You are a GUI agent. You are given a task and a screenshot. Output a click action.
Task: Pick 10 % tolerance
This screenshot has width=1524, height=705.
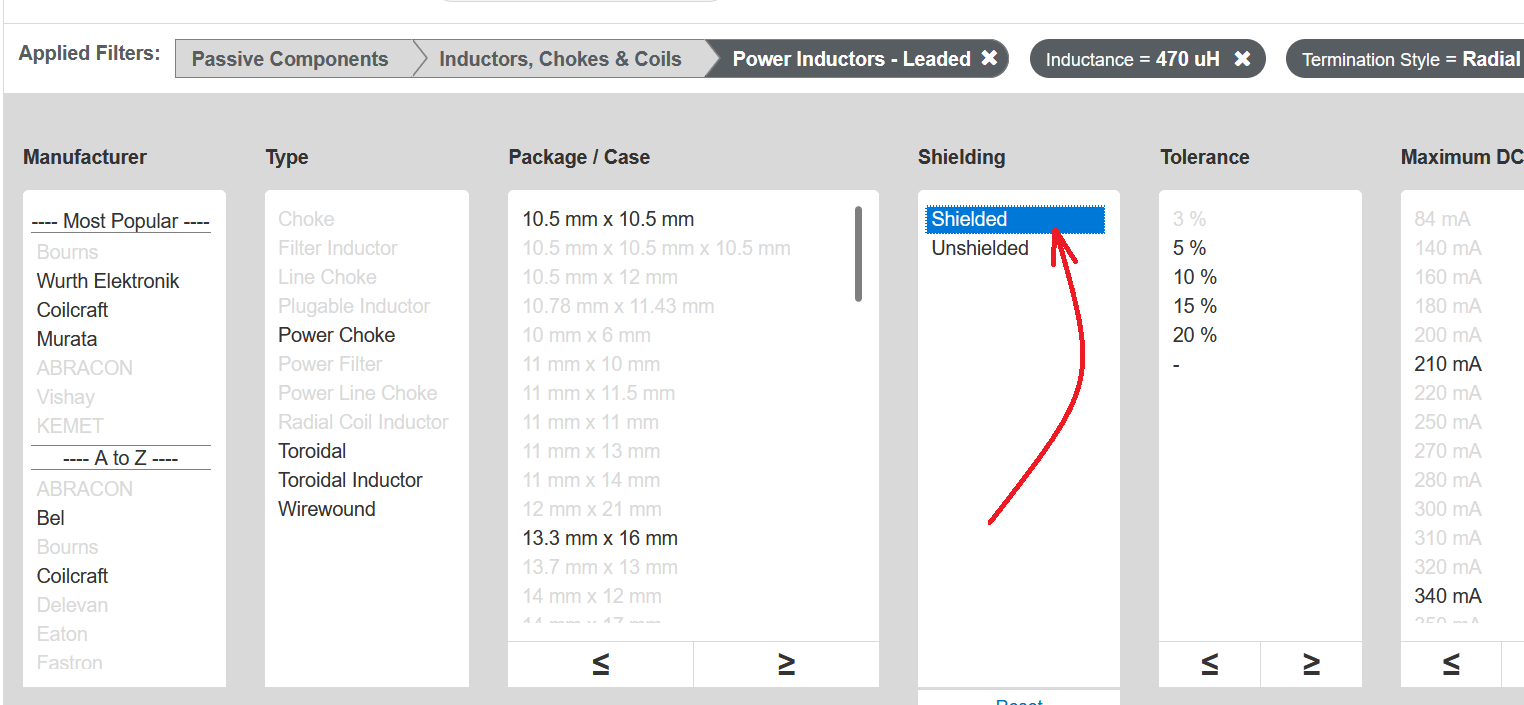(x=1195, y=277)
